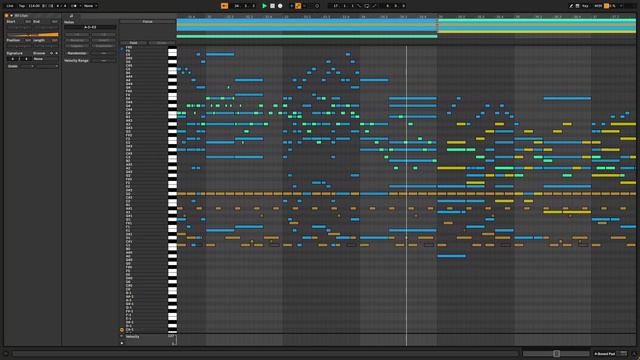The image size is (640, 360).
Task: Toggle the computer MIDI keyboard icon
Action: point(578,6)
